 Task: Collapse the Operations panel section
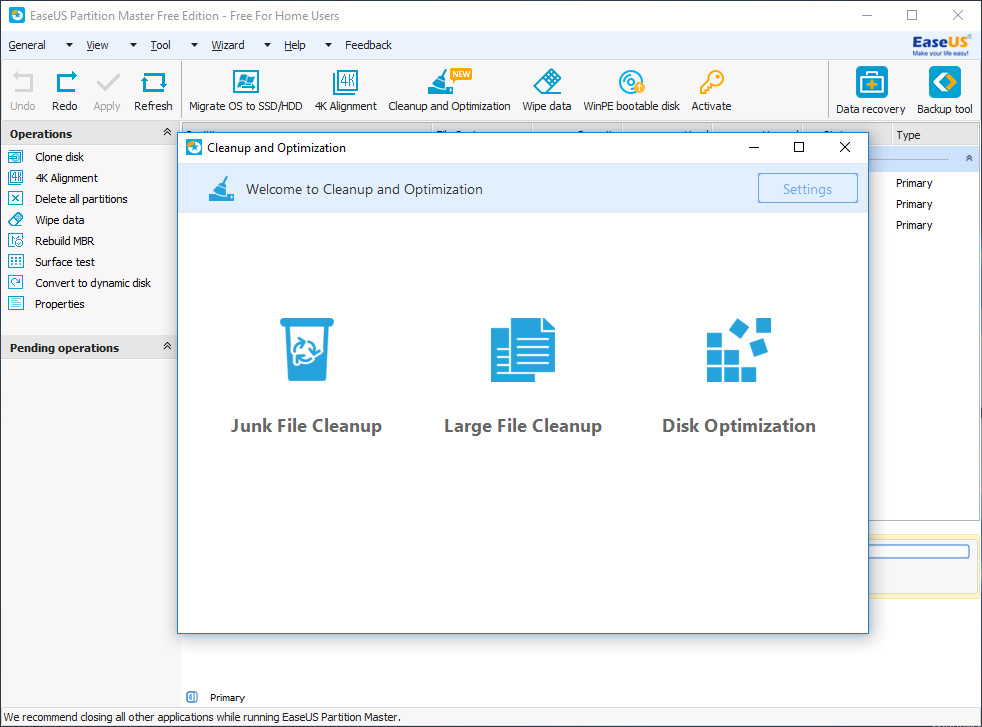click(167, 132)
